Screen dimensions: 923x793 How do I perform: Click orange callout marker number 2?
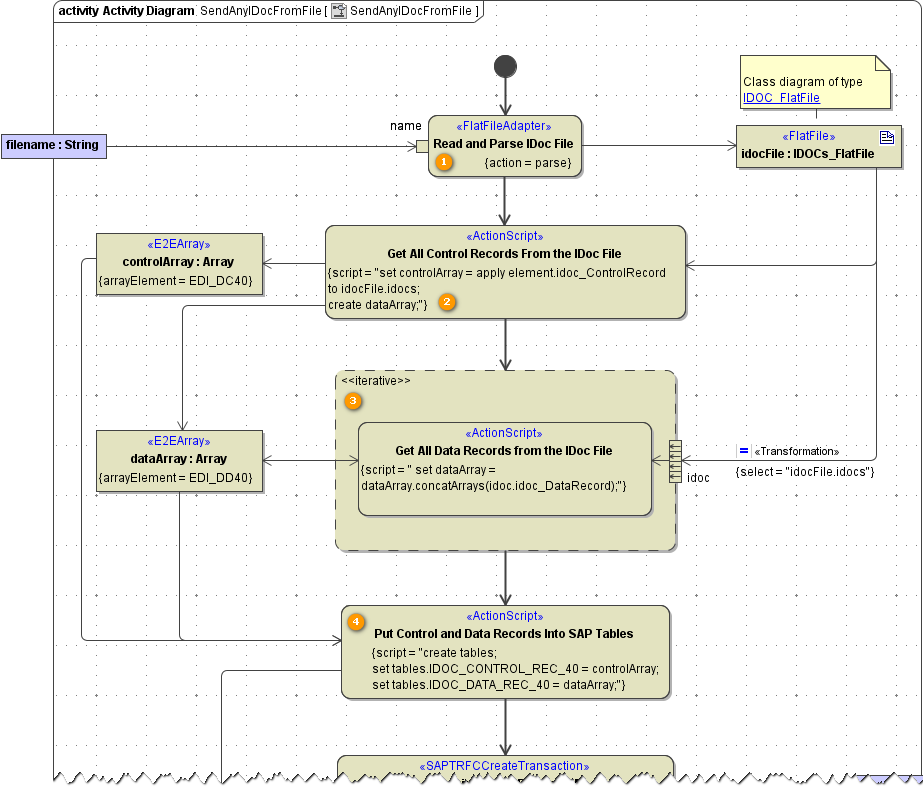(x=448, y=301)
